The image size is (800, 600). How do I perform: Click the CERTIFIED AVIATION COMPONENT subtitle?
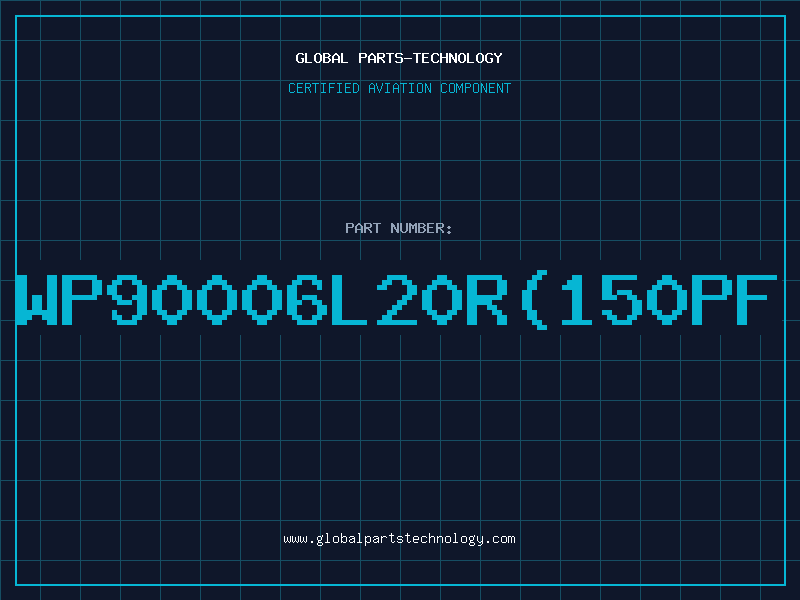399,88
